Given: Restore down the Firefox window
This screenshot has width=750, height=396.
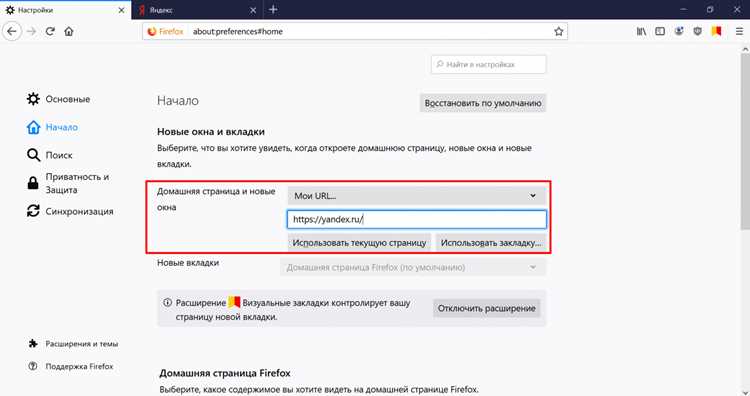Looking at the screenshot, I should point(710,10).
